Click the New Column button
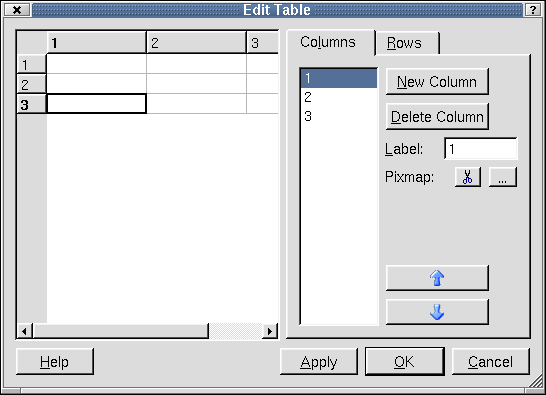This screenshot has width=546, height=395. pyautogui.click(x=437, y=82)
